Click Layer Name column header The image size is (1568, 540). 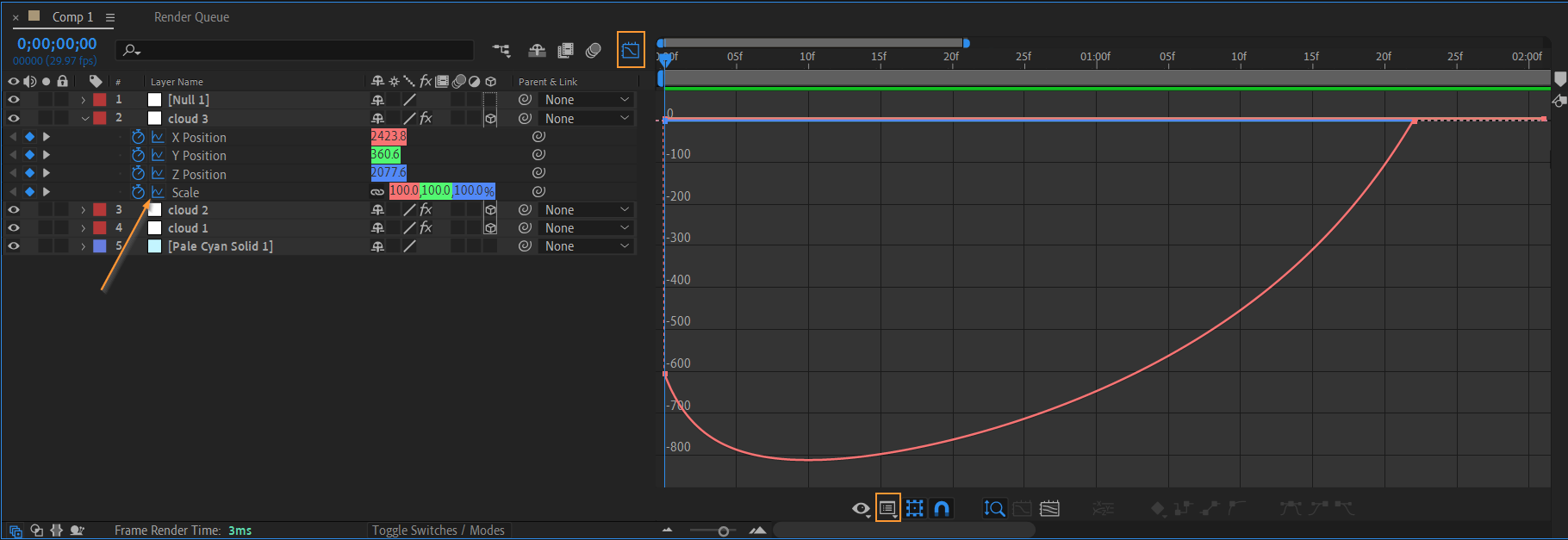177,82
